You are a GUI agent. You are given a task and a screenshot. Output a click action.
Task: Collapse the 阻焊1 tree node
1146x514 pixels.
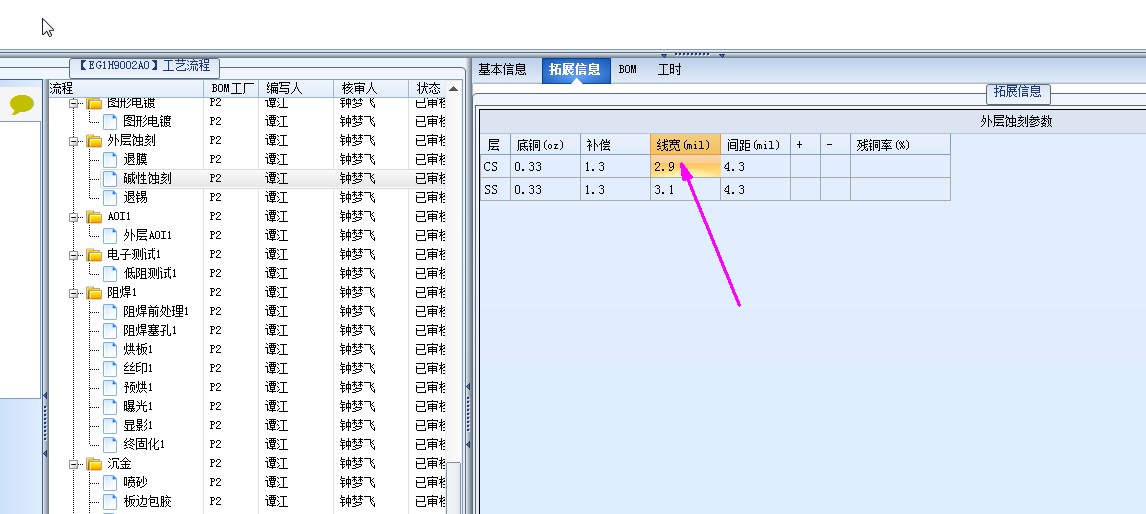(74, 293)
